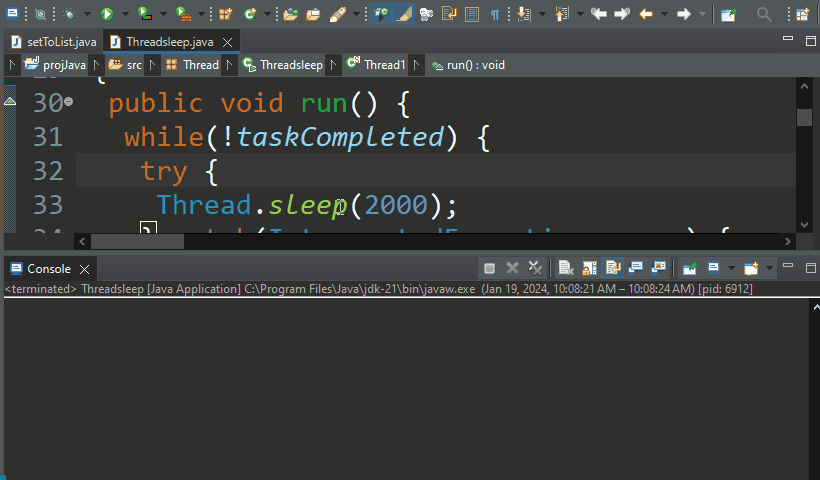Image resolution: width=820 pixels, height=480 pixels.
Task: Close the Threadsleep.java editor tab
Action: tap(226, 42)
